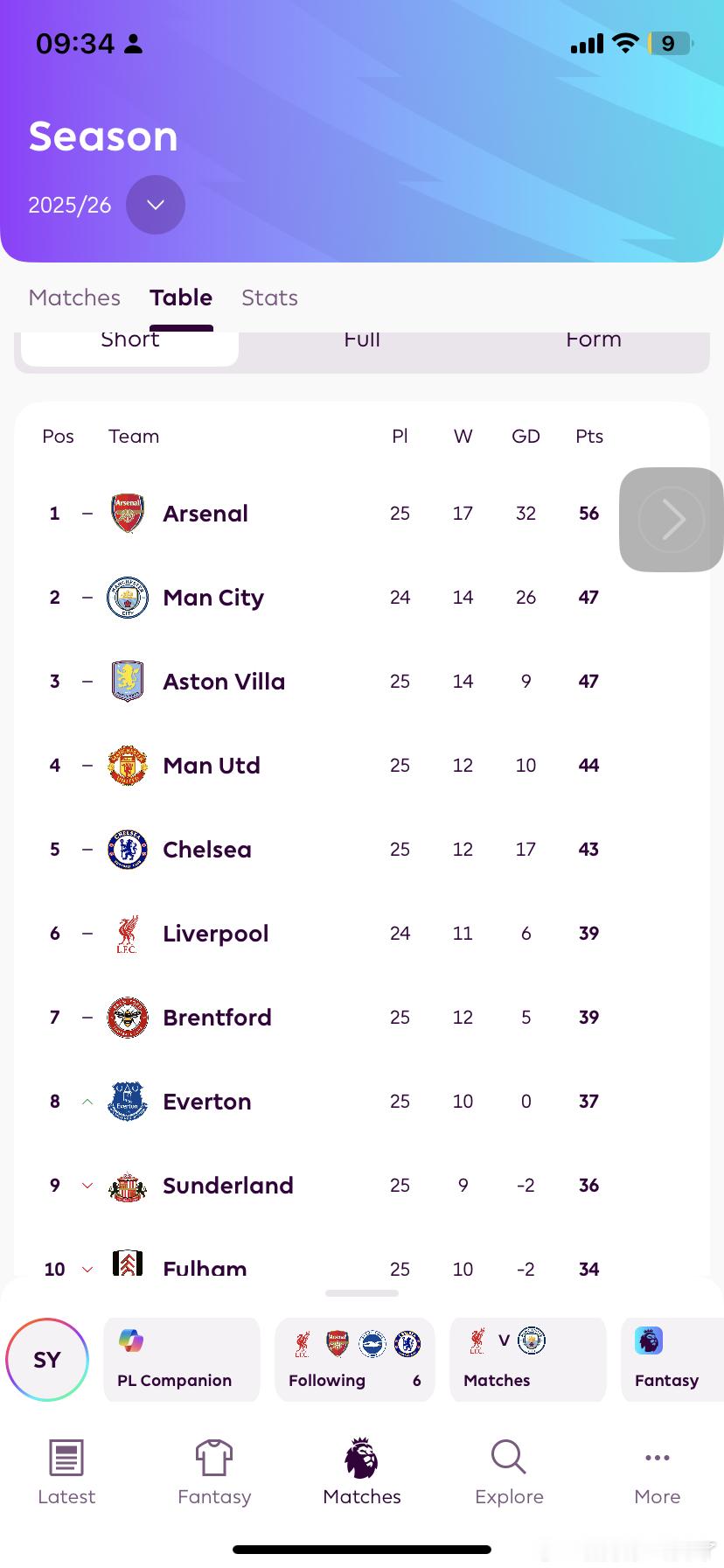
Task: Open the Following teams card
Action: tap(354, 1360)
